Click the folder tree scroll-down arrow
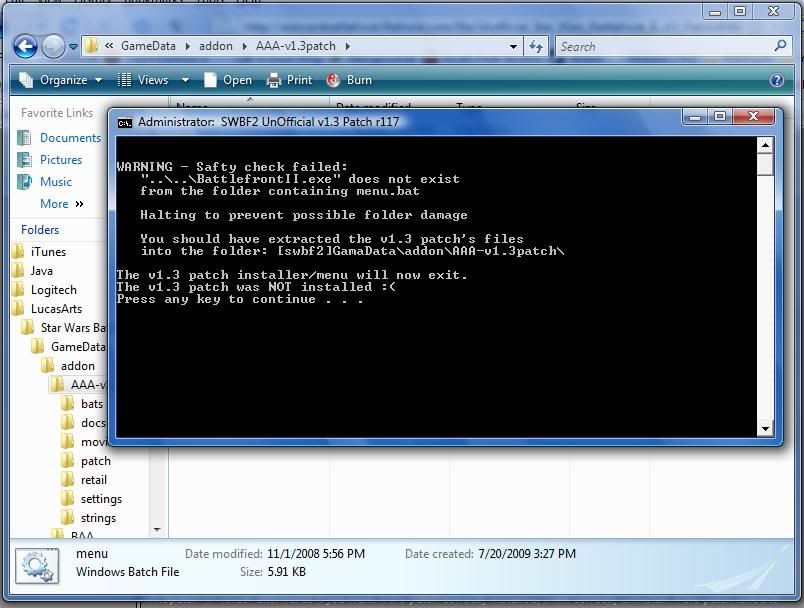This screenshot has height=608, width=804. click(157, 530)
